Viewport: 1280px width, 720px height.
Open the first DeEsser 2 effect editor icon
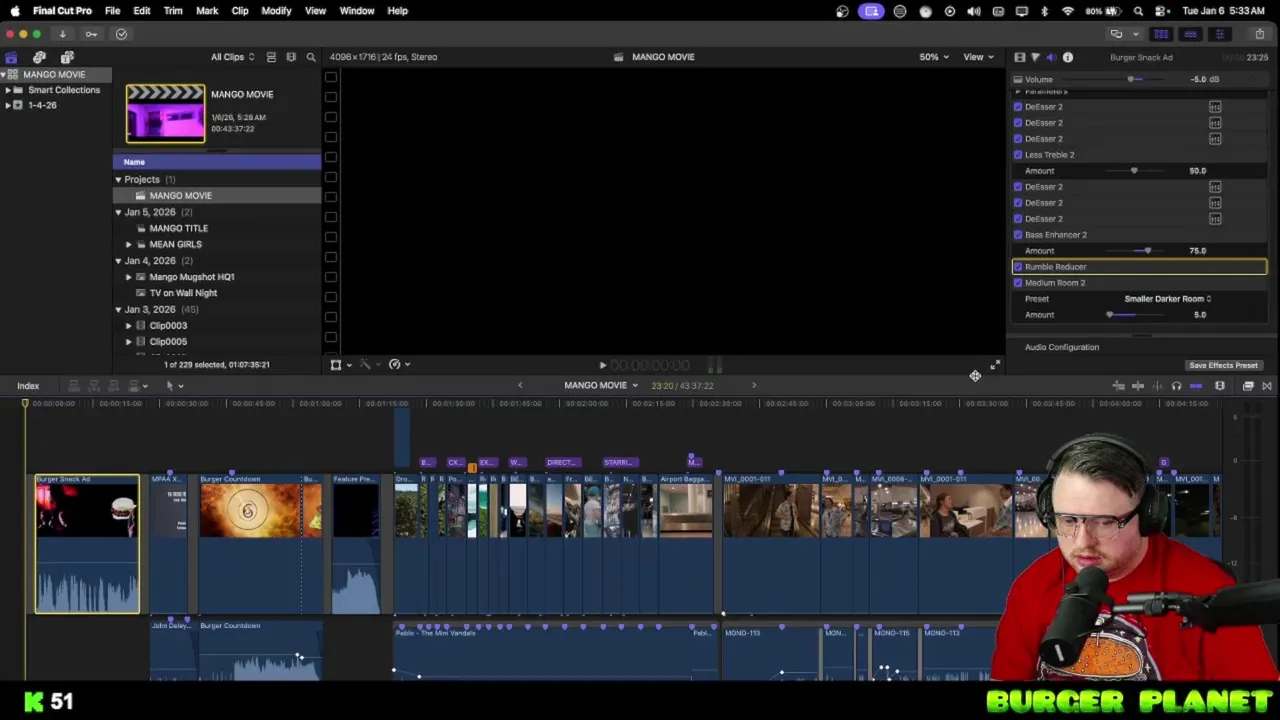[x=1215, y=107]
